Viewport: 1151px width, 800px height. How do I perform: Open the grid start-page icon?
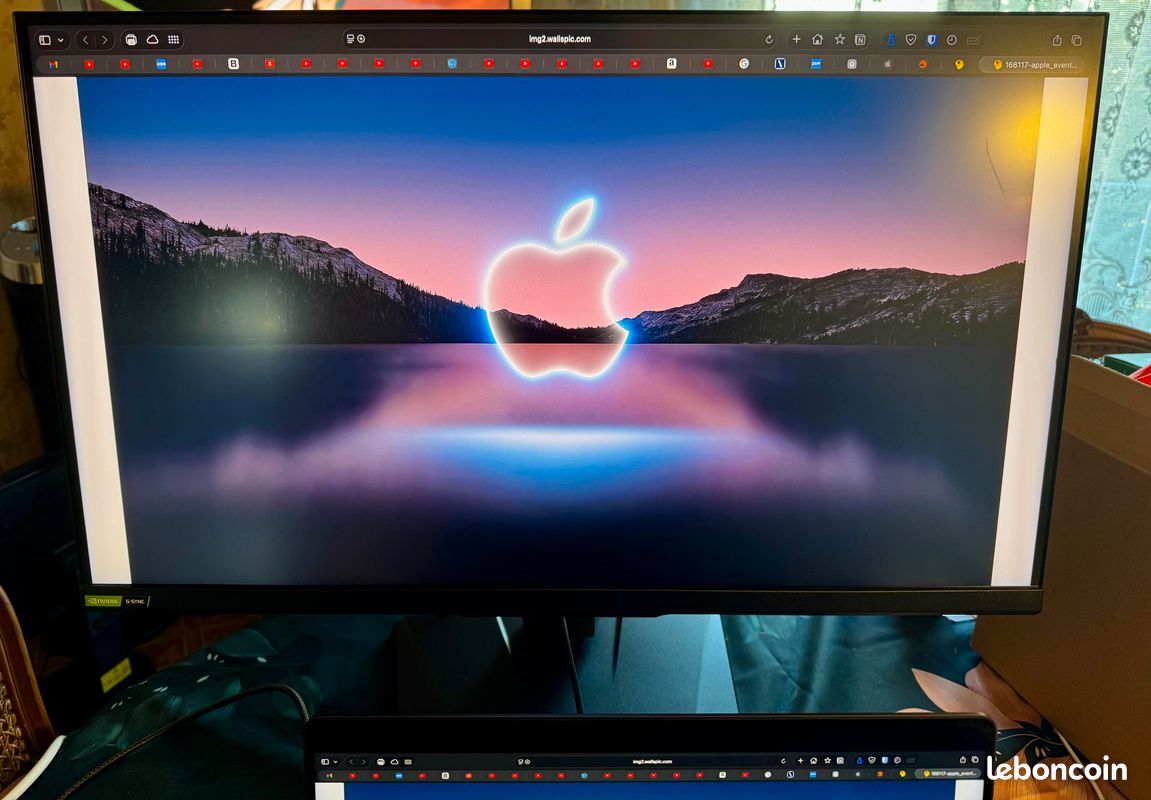click(x=174, y=40)
